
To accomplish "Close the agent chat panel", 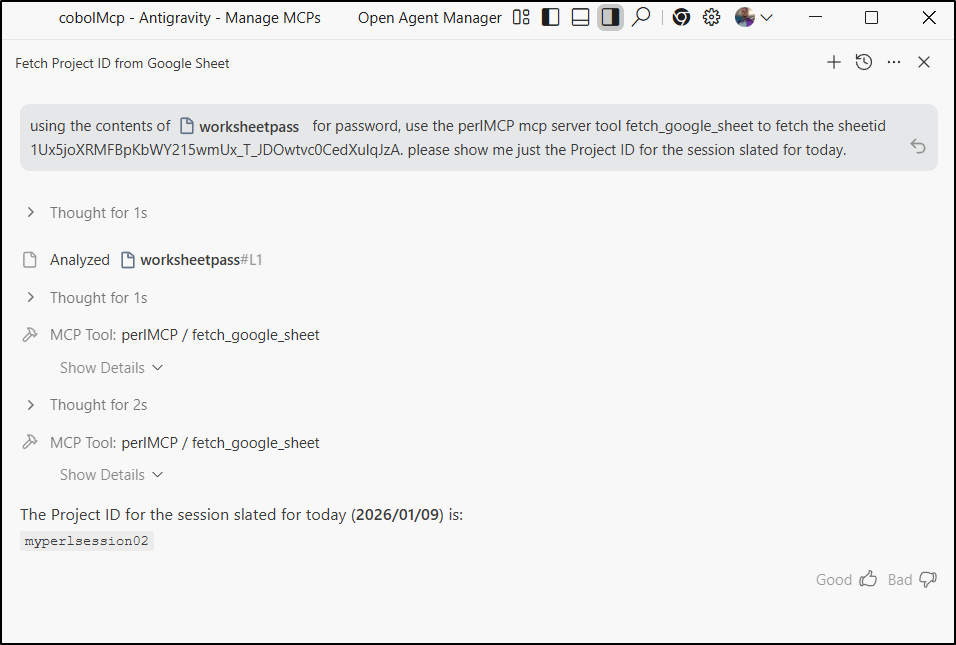I will pos(924,62).
